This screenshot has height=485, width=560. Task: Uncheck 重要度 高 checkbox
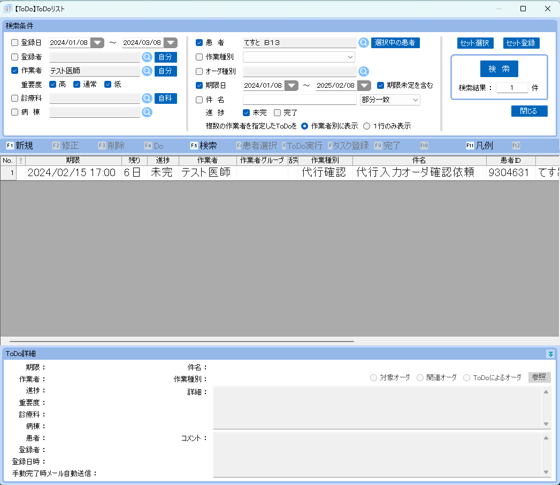[52, 84]
